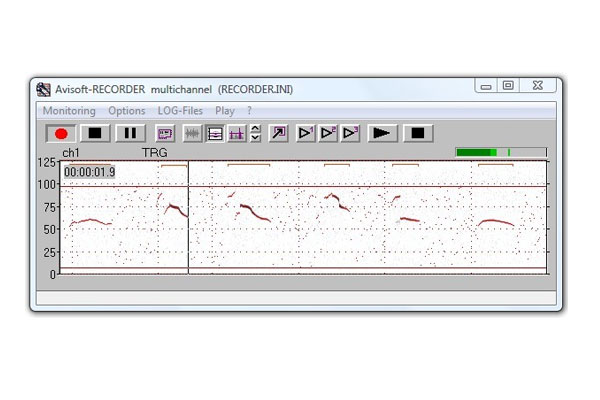Click the TRG trigger label

click(x=155, y=153)
